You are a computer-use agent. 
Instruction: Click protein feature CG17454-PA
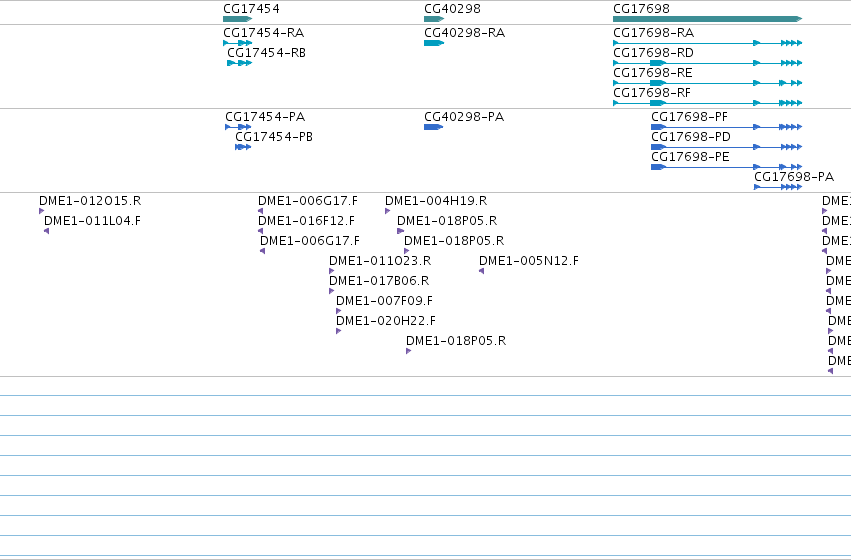238,127
